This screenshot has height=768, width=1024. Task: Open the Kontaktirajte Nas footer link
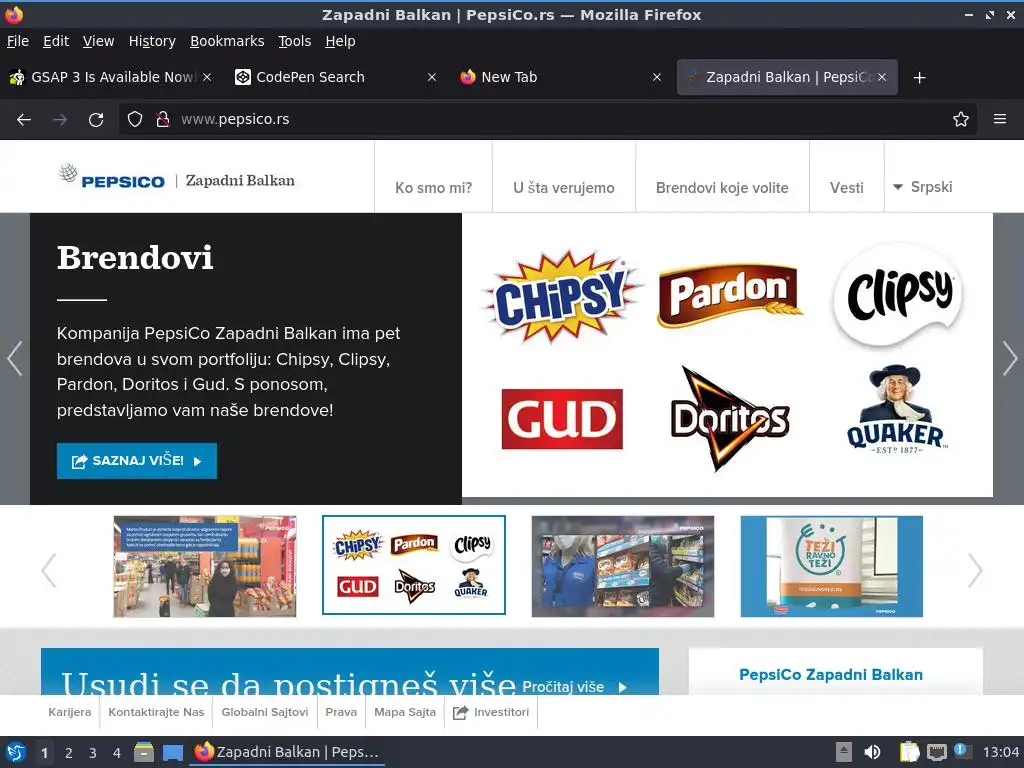click(x=156, y=712)
